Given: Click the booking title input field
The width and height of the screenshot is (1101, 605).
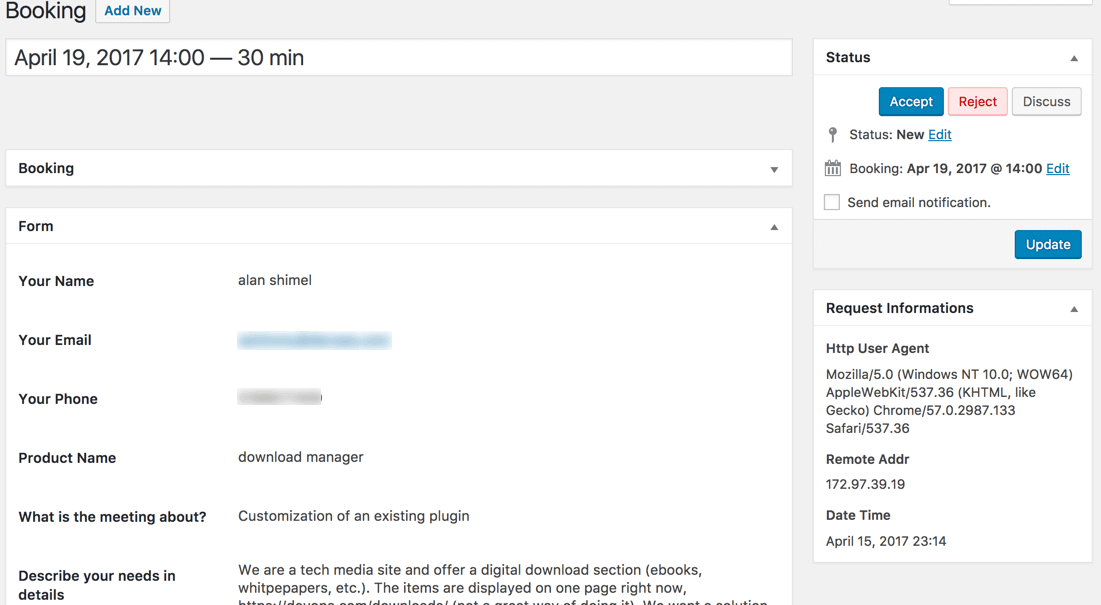Looking at the screenshot, I should click(399, 58).
